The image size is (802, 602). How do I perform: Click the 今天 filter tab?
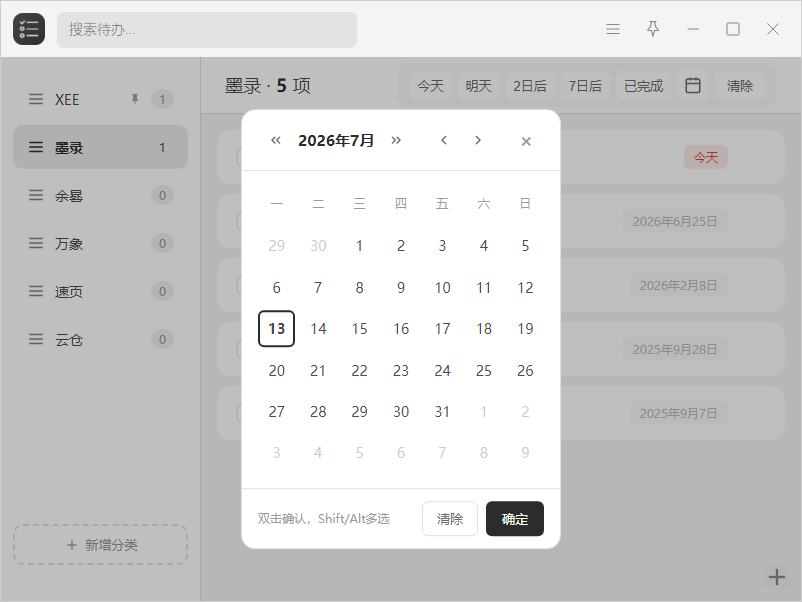coord(430,85)
